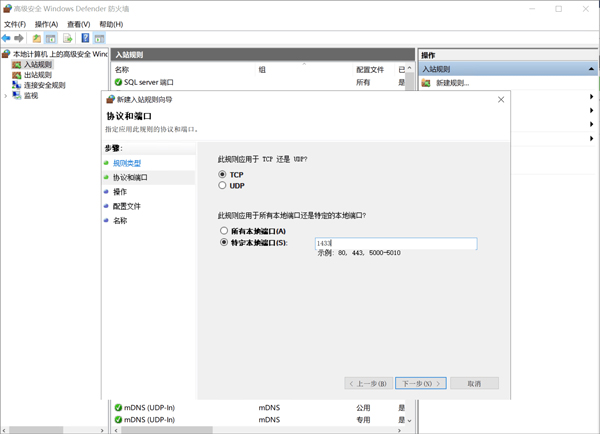
Task: Select 入站规则 in the tree
Action: [x=38, y=65]
